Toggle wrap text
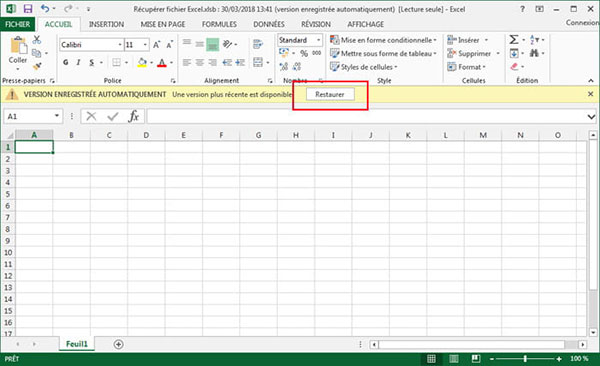The height and width of the screenshot is (366, 600). point(258,44)
